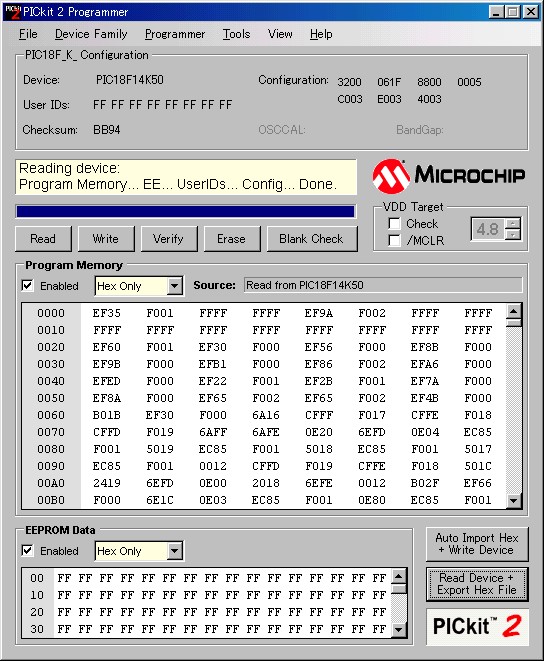Uncheck Program Memory Enabled checkbox
This screenshot has height=661, width=544.
point(27,286)
